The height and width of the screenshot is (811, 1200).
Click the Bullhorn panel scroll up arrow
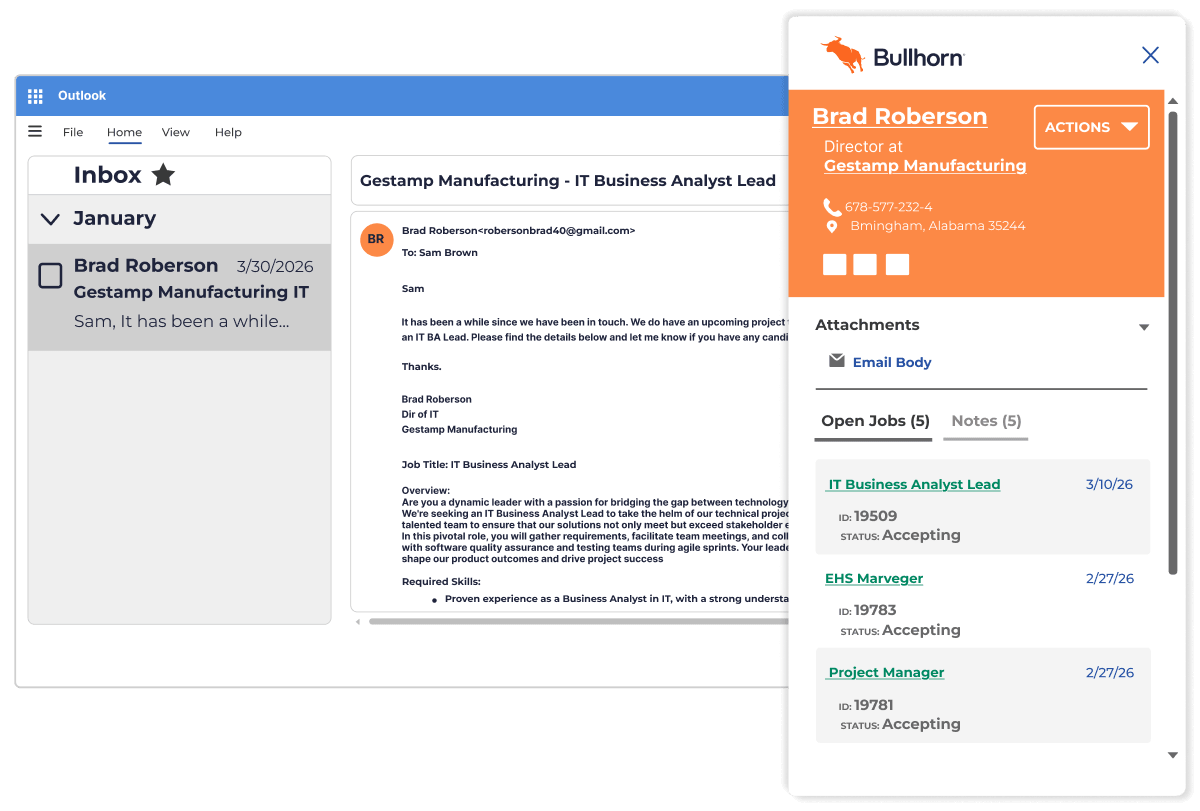pos(1173,100)
